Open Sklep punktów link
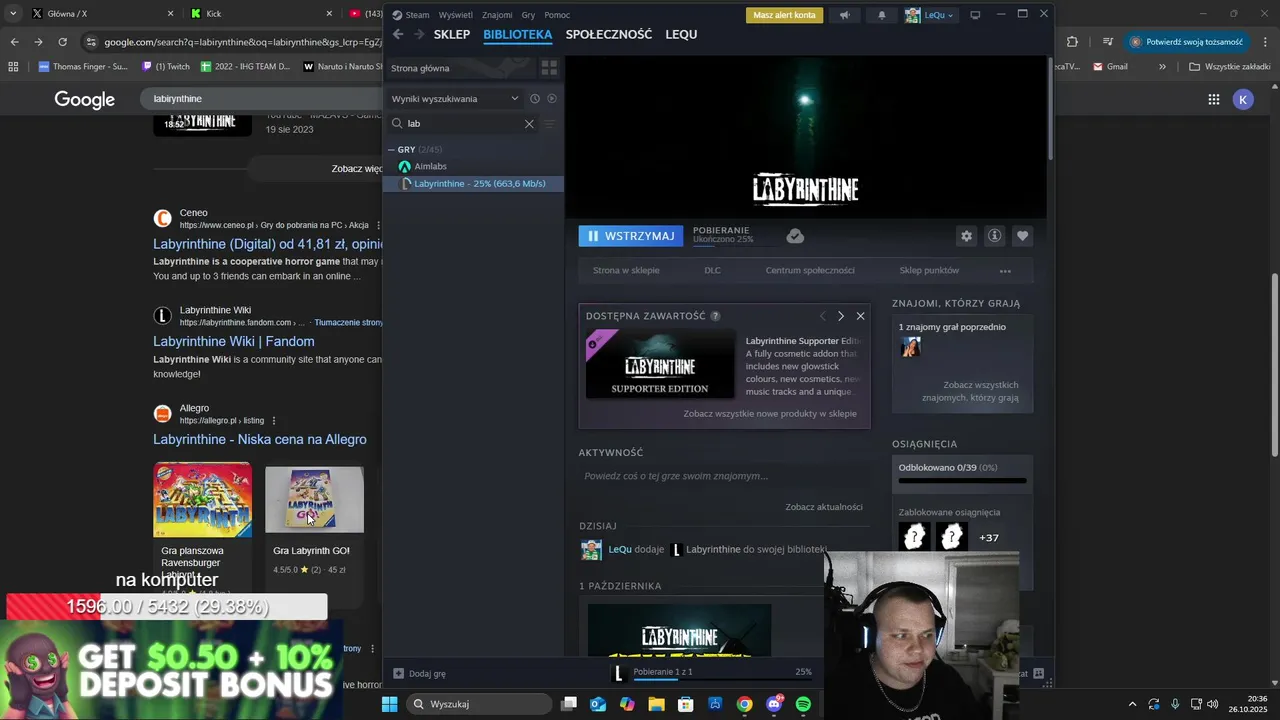 (929, 271)
